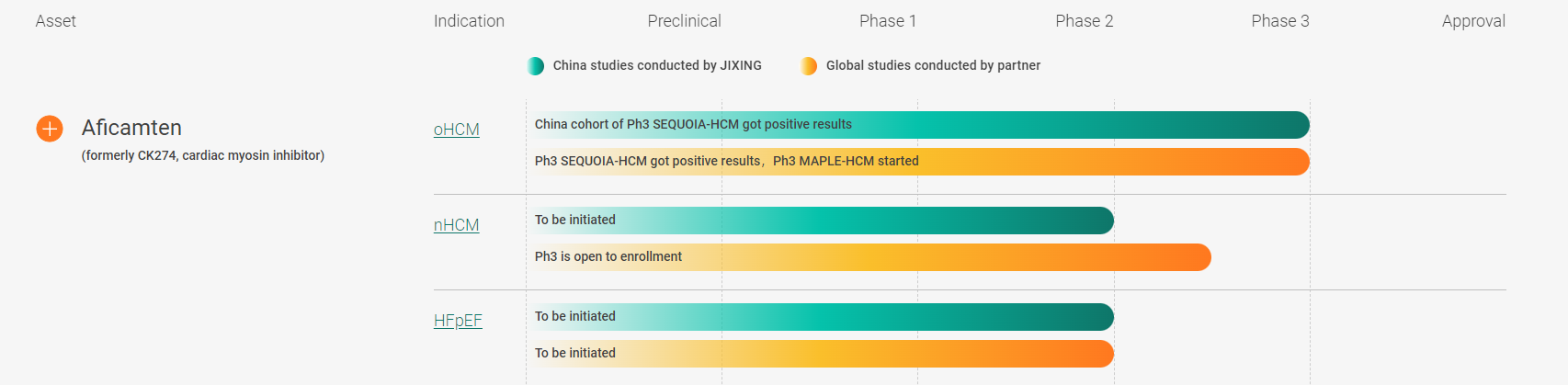1568x385 pixels.
Task: Click the Asset column header
Action: coord(55,21)
